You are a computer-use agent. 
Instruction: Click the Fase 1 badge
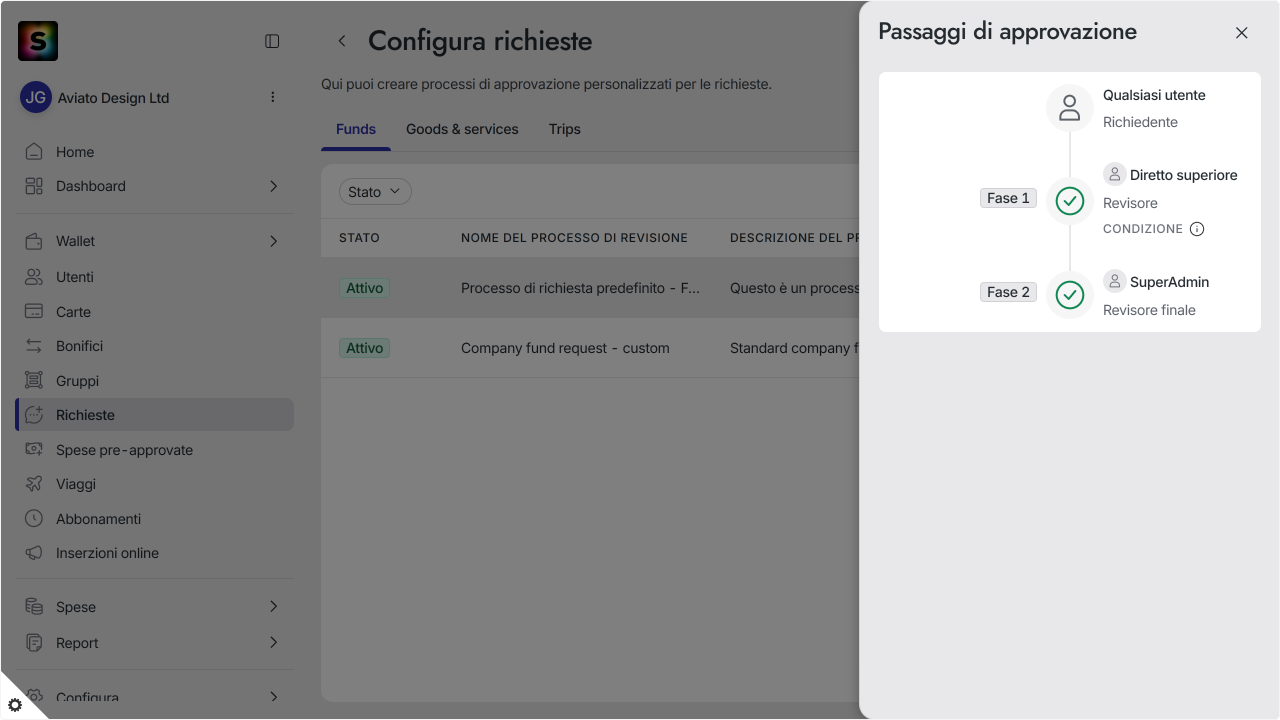click(x=1008, y=198)
